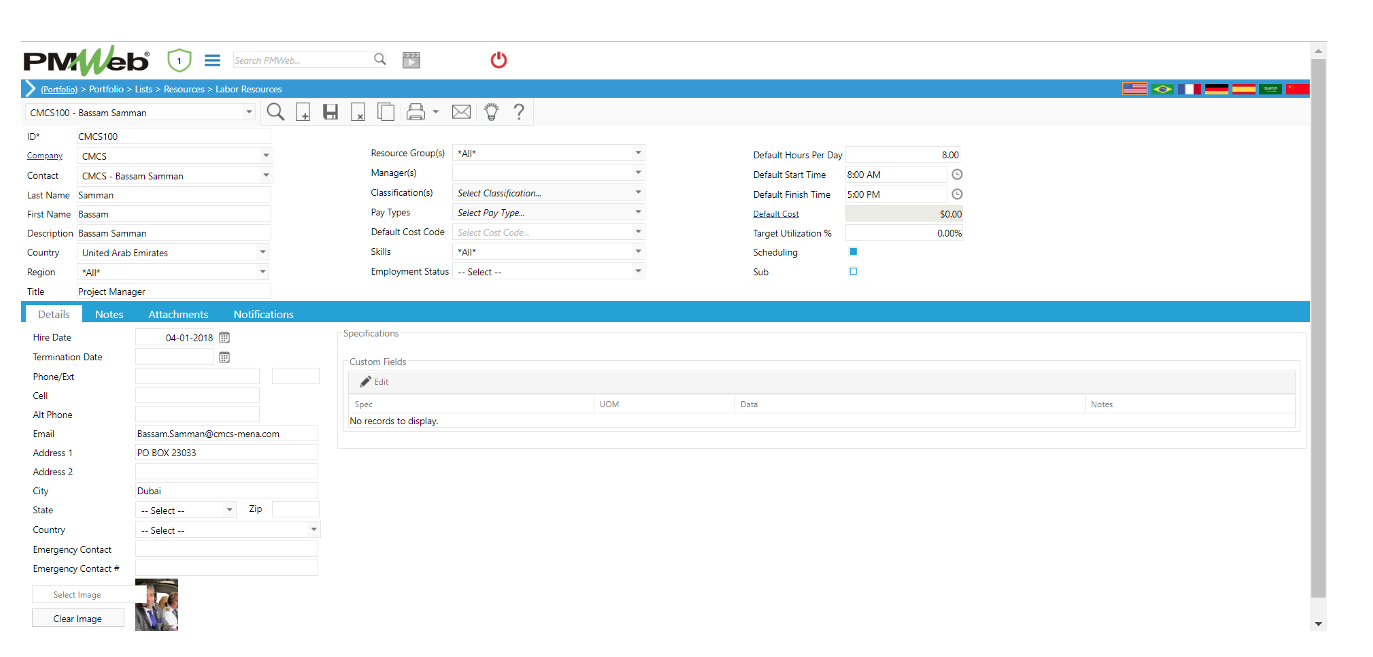Open Default Start Time clock picker

point(957,175)
